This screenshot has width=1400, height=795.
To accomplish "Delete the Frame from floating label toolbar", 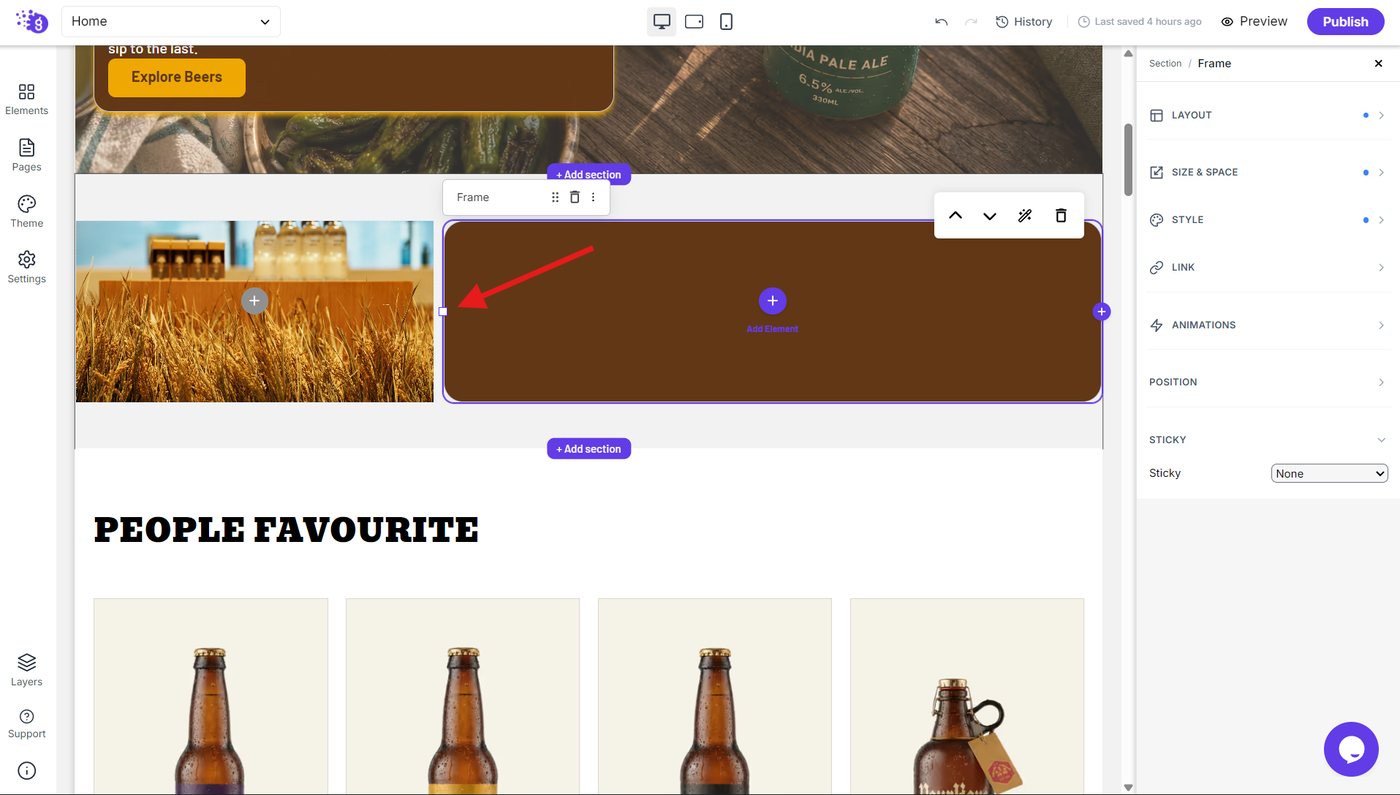I will [x=574, y=197].
